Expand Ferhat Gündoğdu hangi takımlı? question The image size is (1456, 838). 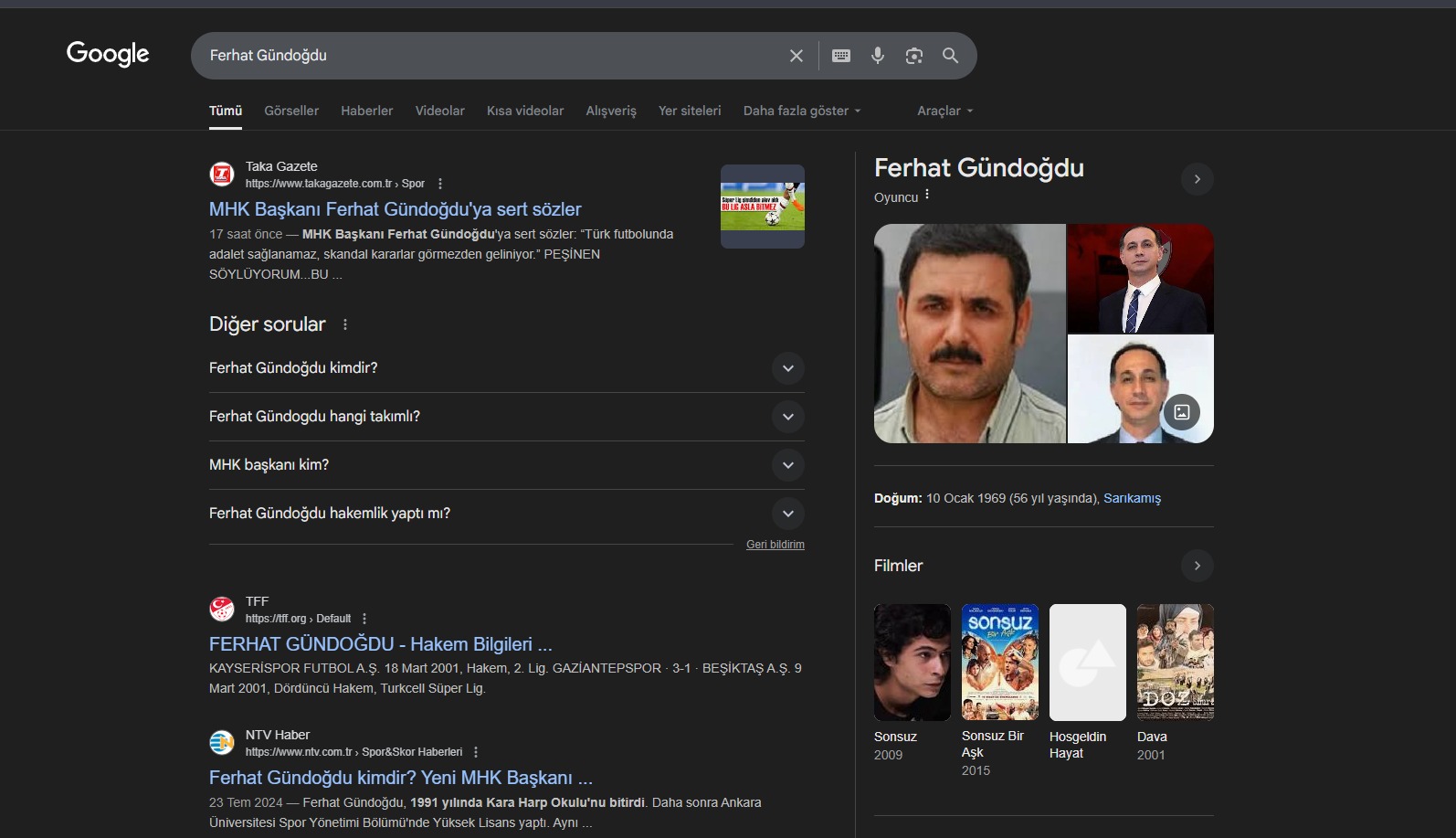pos(507,417)
